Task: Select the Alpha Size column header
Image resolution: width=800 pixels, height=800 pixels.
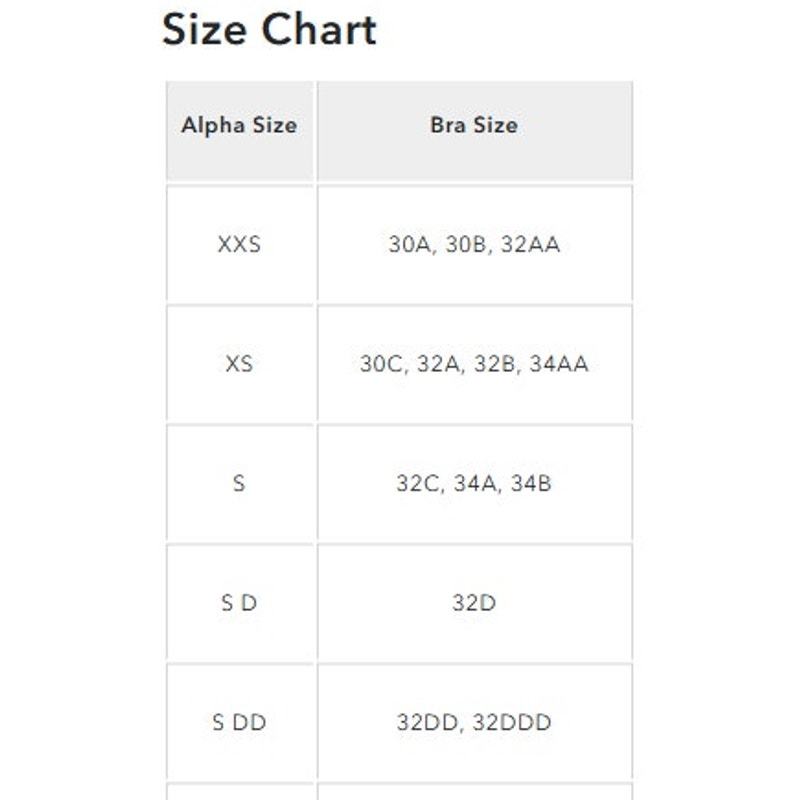Action: point(239,131)
